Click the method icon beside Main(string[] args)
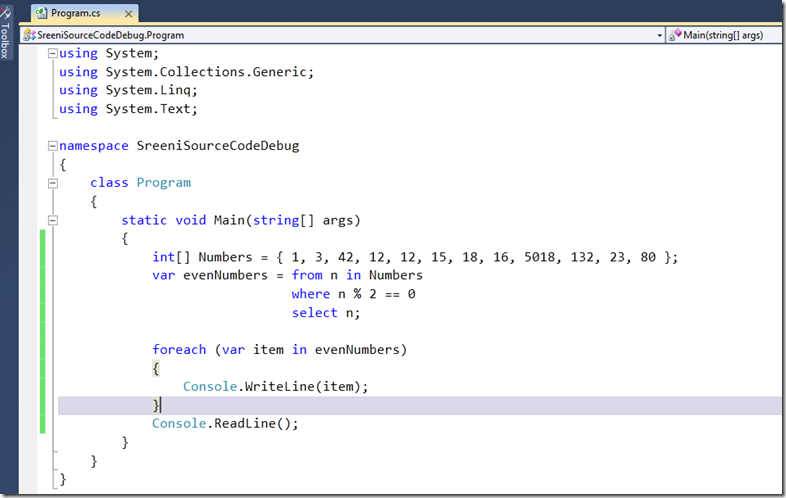Viewport: 786px width, 498px height. pos(675,35)
